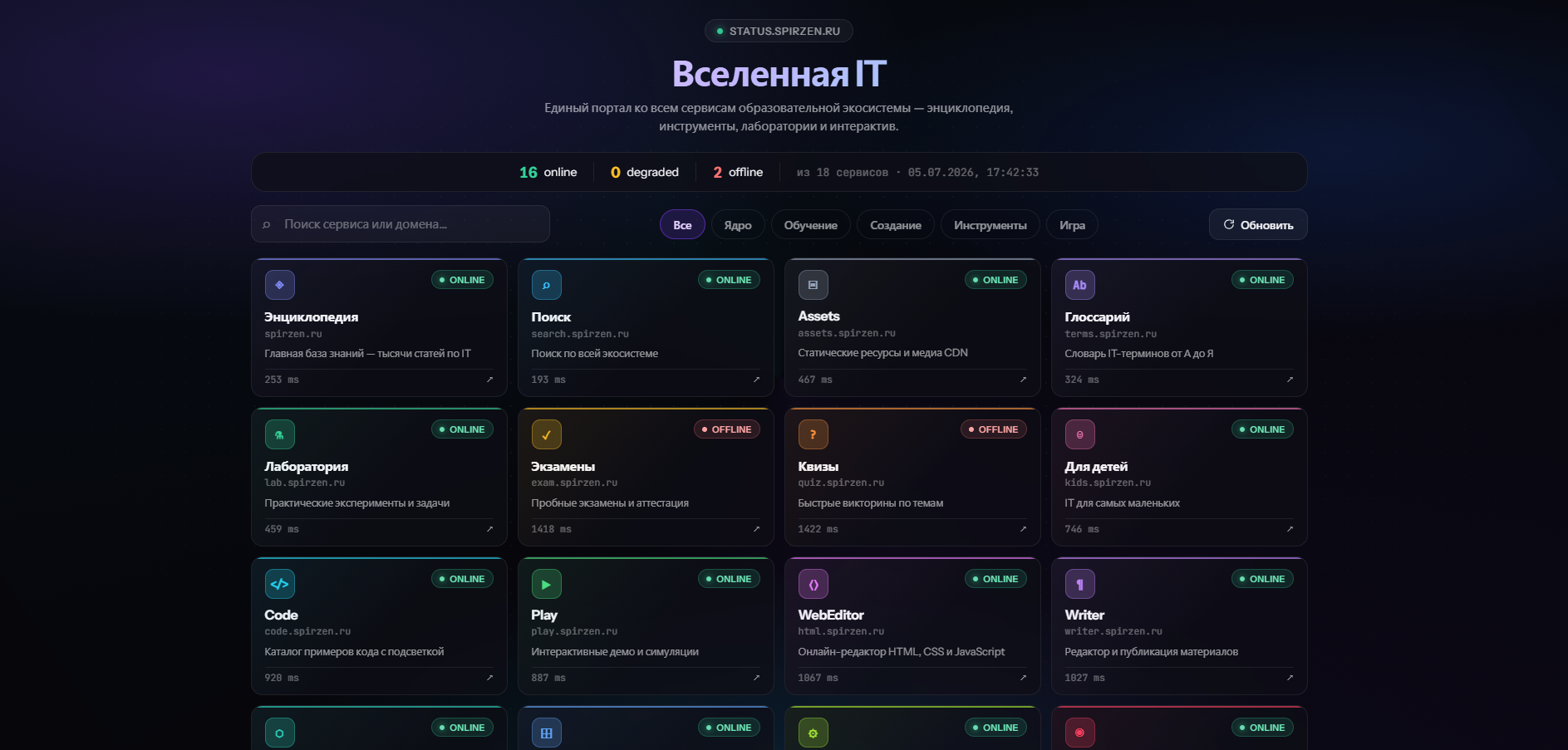Open the 'WebEditor' card title
Viewport: 1568px width, 750px height.
[x=831, y=615]
